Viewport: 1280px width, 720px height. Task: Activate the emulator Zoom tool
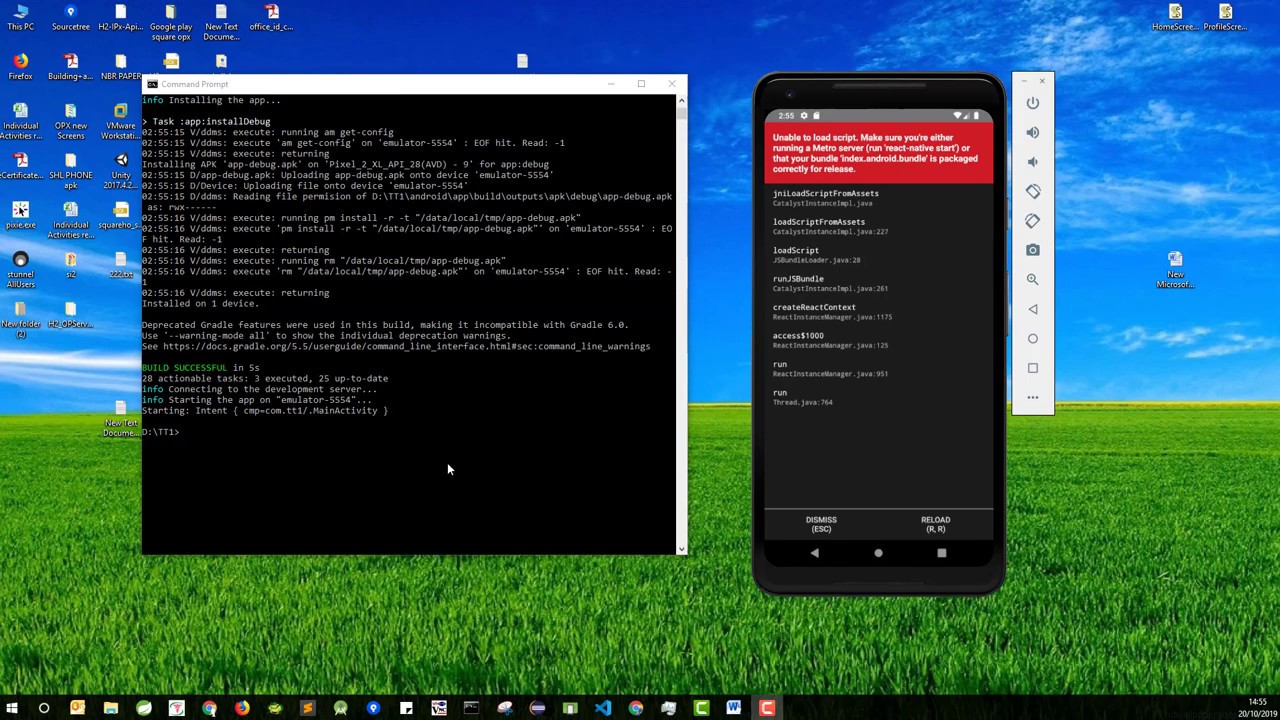1033,280
